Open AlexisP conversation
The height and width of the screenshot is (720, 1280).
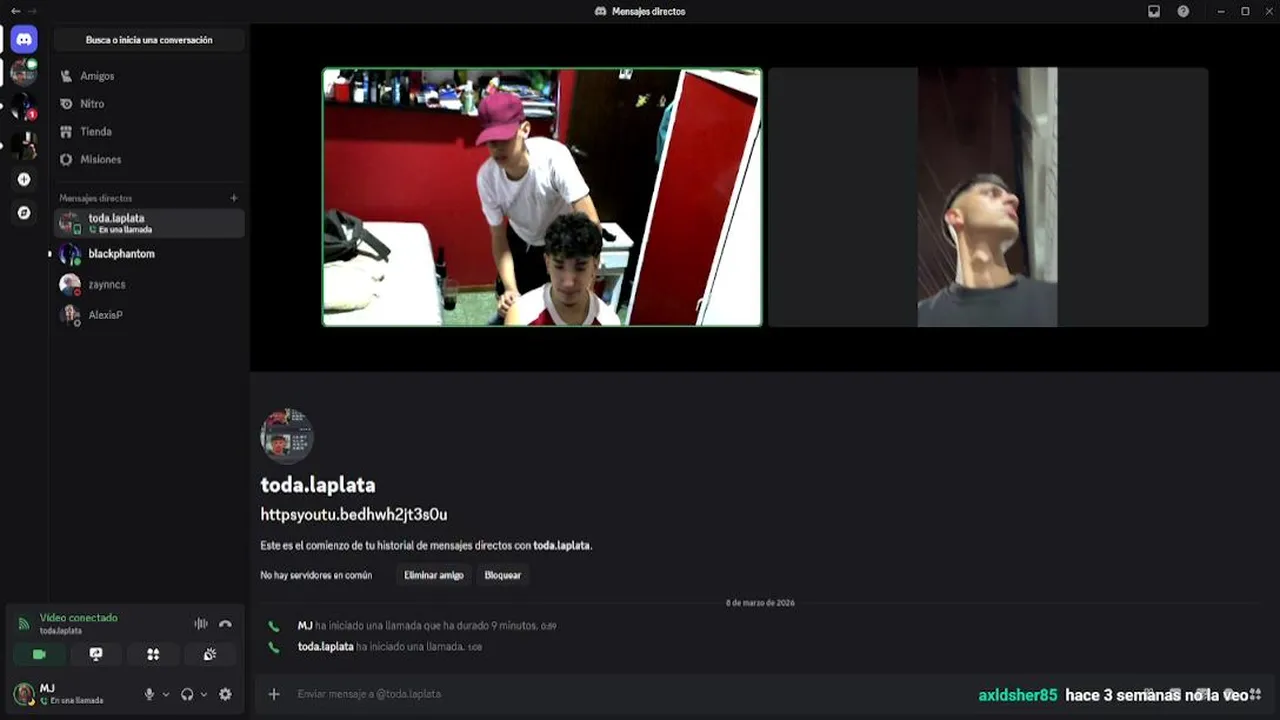coord(148,315)
